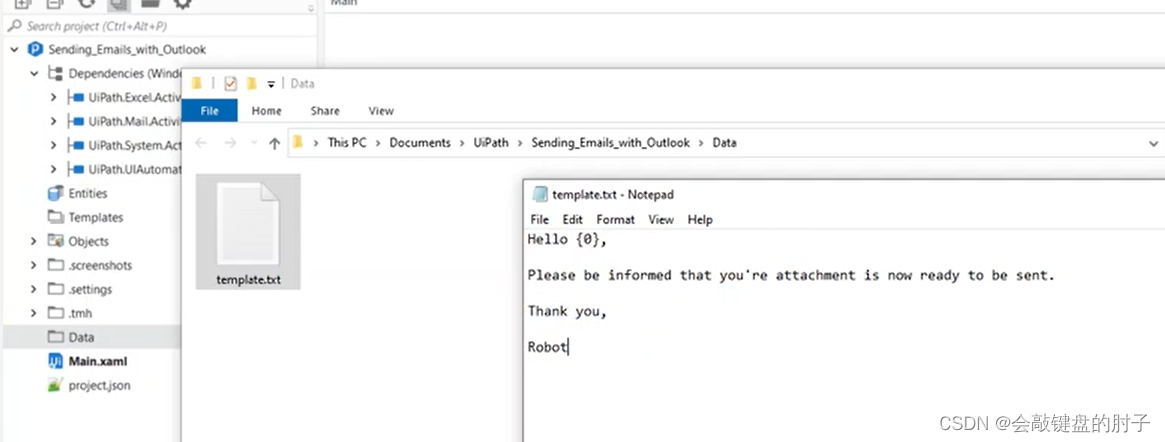Go up one folder level in Explorer

pyautogui.click(x=275, y=143)
